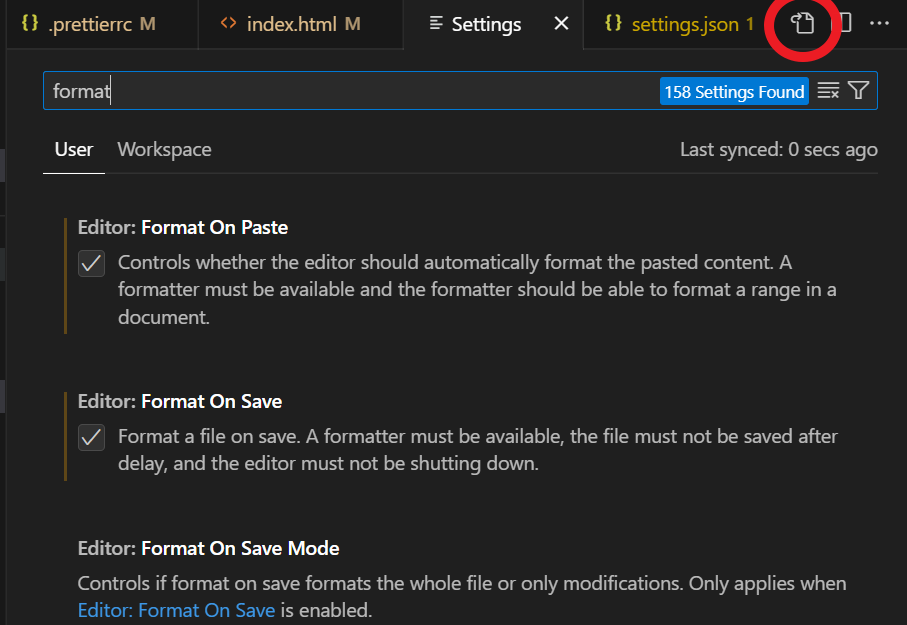Disable the Format On Paste checkbox
The image size is (907, 625).
(92, 263)
